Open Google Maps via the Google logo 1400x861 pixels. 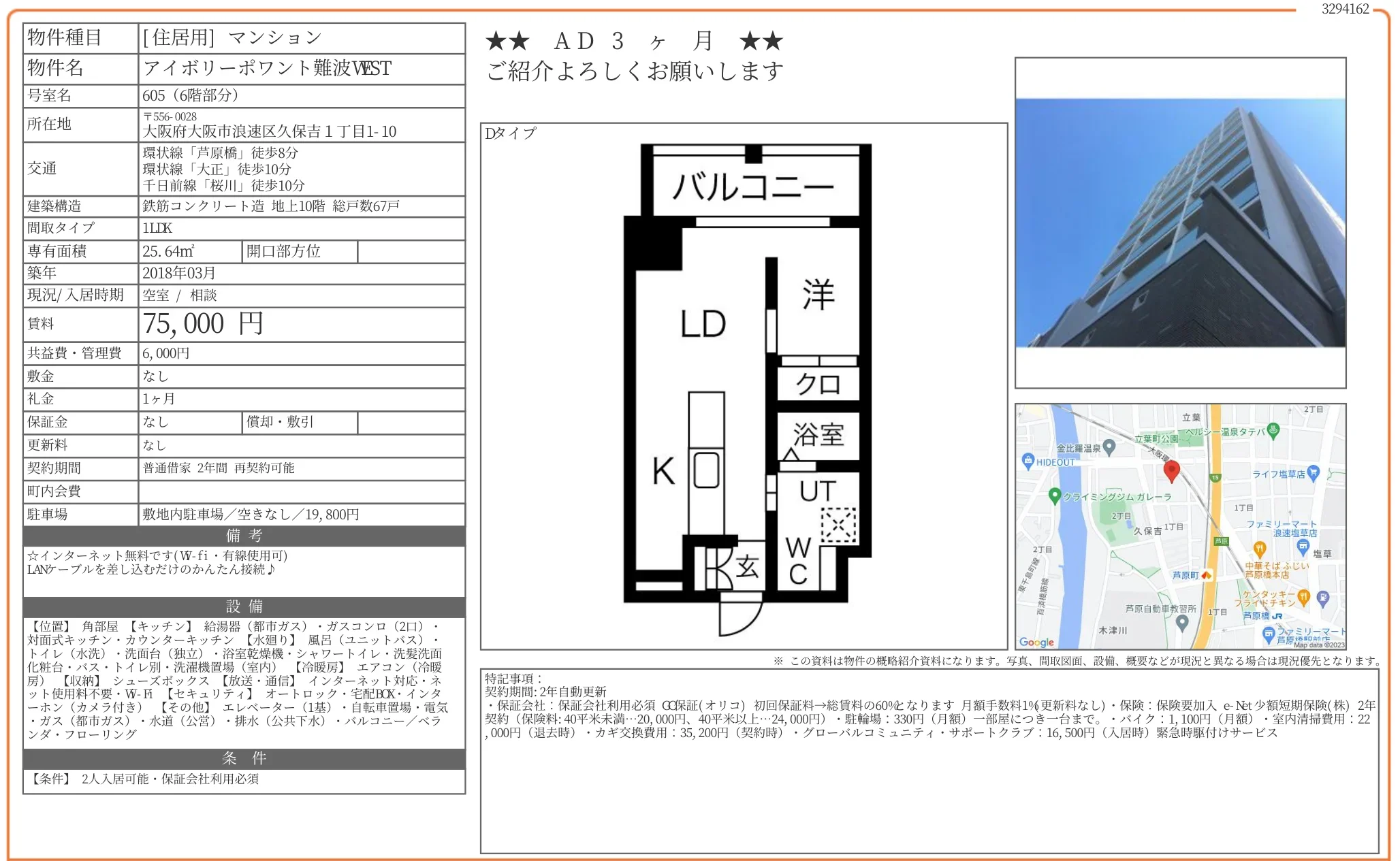pos(1037,642)
